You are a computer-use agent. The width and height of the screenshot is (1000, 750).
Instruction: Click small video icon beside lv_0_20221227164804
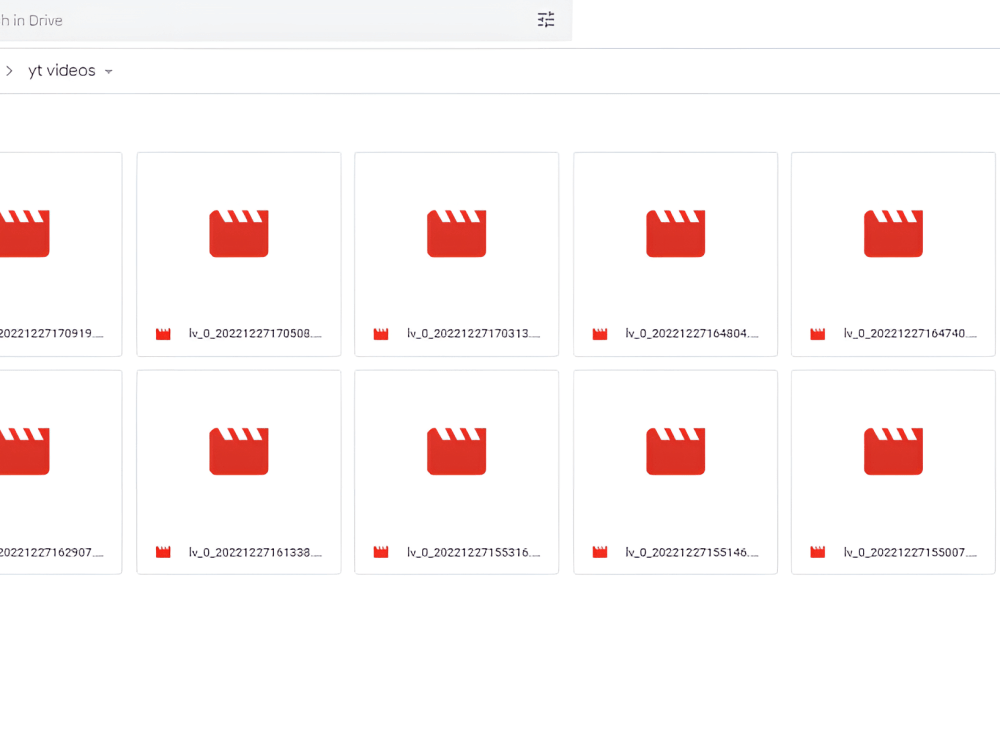pos(599,334)
